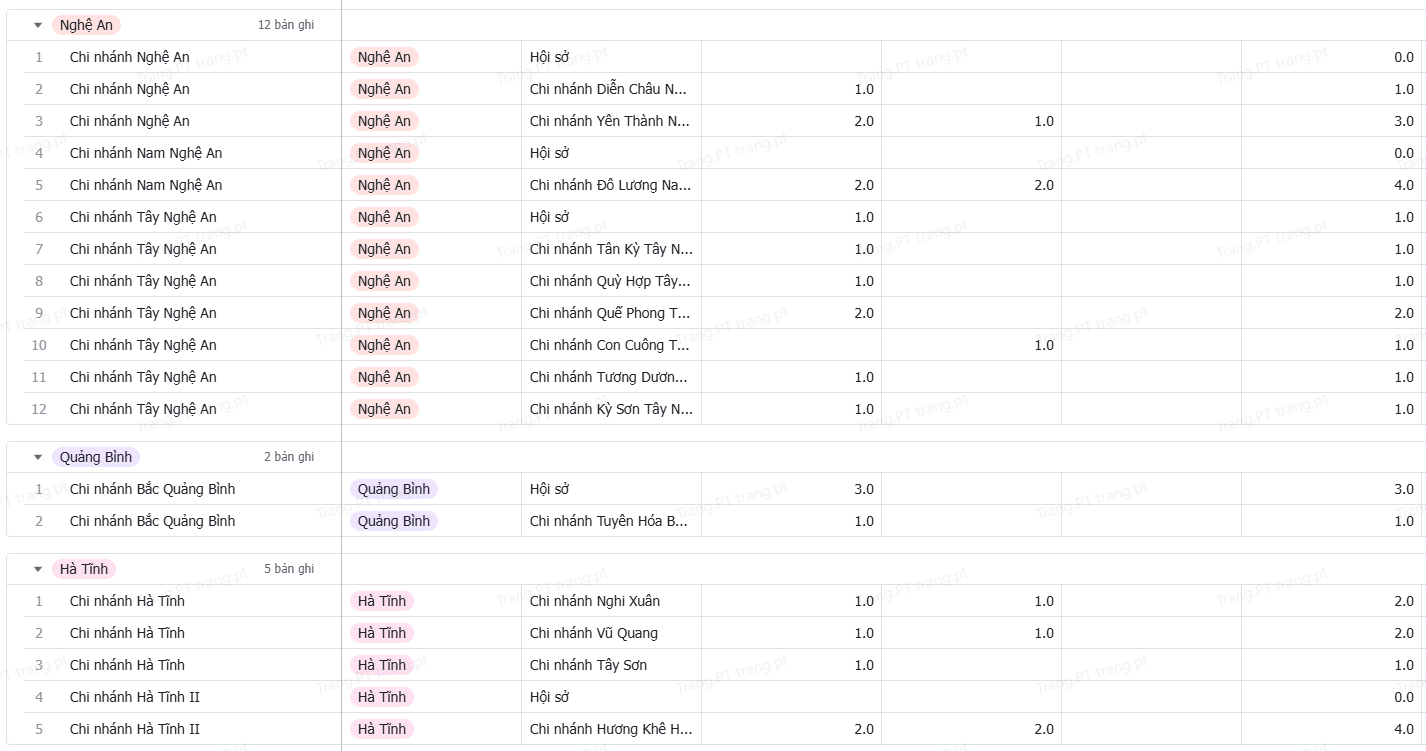Collapse the Quảng Bình group

click(x=38, y=457)
